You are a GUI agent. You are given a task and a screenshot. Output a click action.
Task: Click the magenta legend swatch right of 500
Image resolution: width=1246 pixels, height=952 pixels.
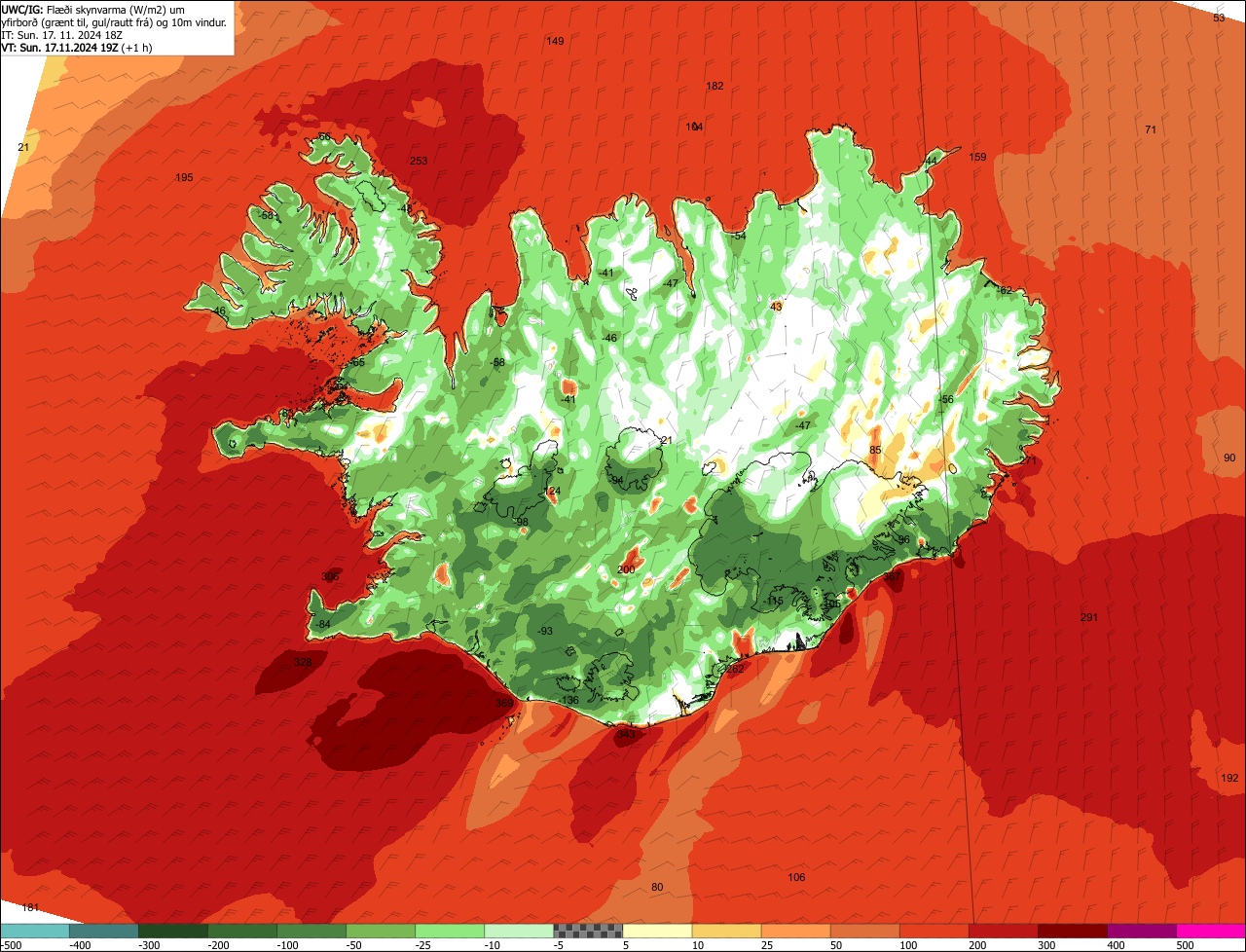pos(1210,931)
